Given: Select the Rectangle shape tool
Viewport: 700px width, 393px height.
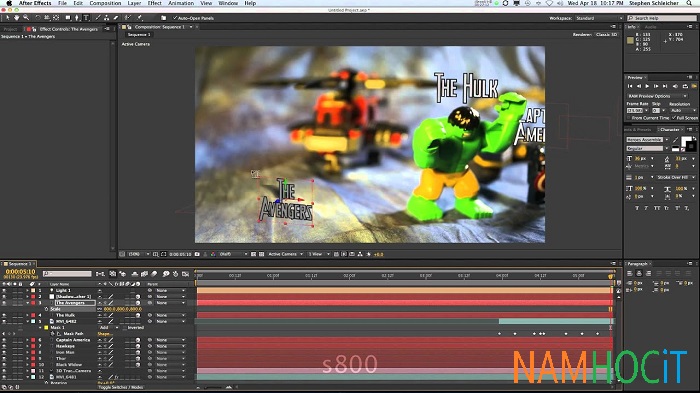Looking at the screenshot, I should pos(68,18).
